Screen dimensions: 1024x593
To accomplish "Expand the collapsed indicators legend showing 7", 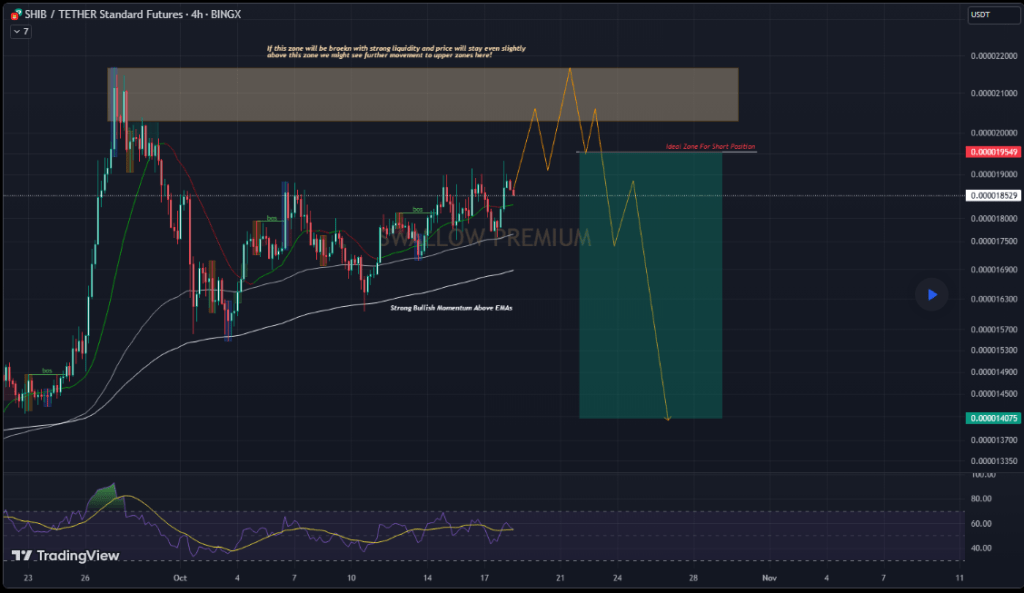I will click(20, 32).
